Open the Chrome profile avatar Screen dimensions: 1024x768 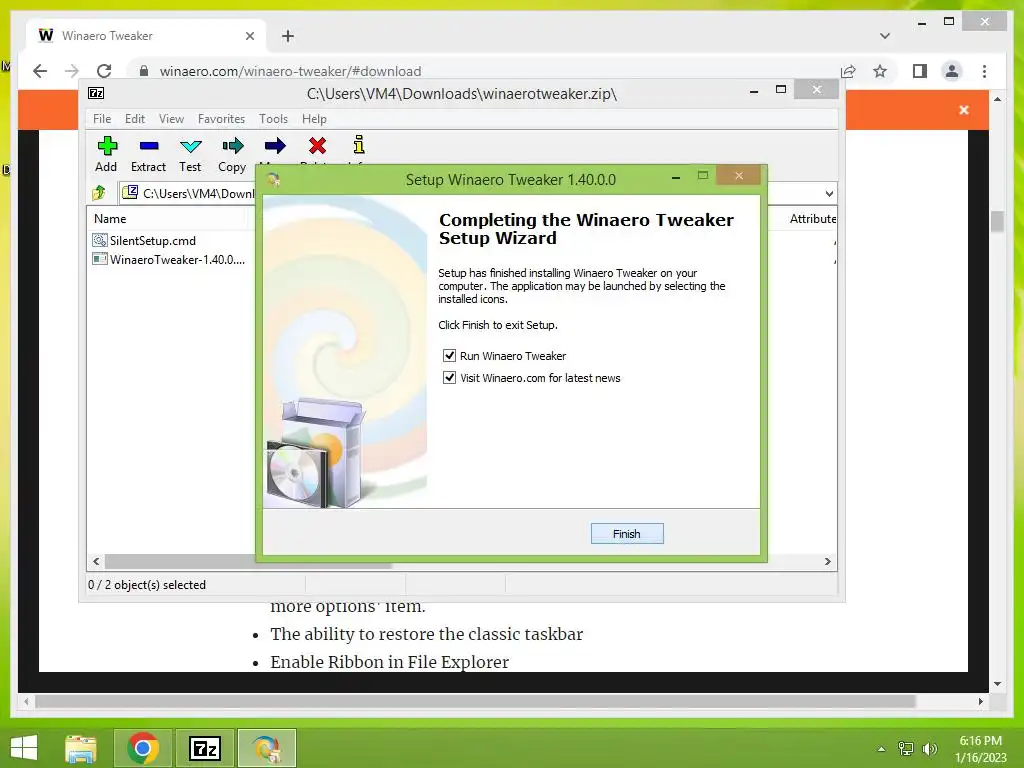click(x=952, y=71)
